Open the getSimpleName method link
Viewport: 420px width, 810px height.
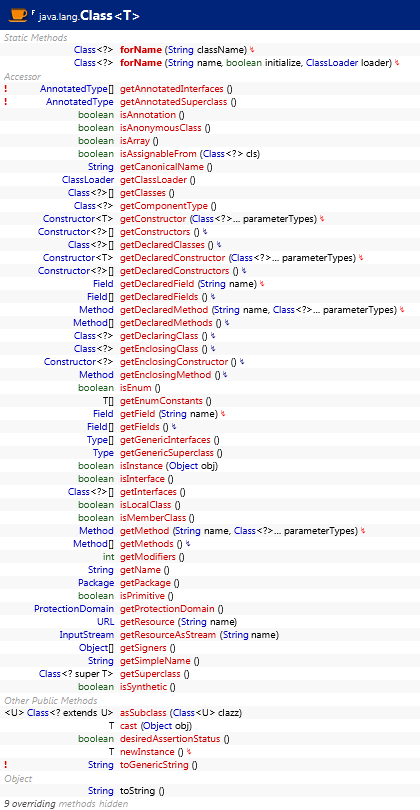coord(155,661)
